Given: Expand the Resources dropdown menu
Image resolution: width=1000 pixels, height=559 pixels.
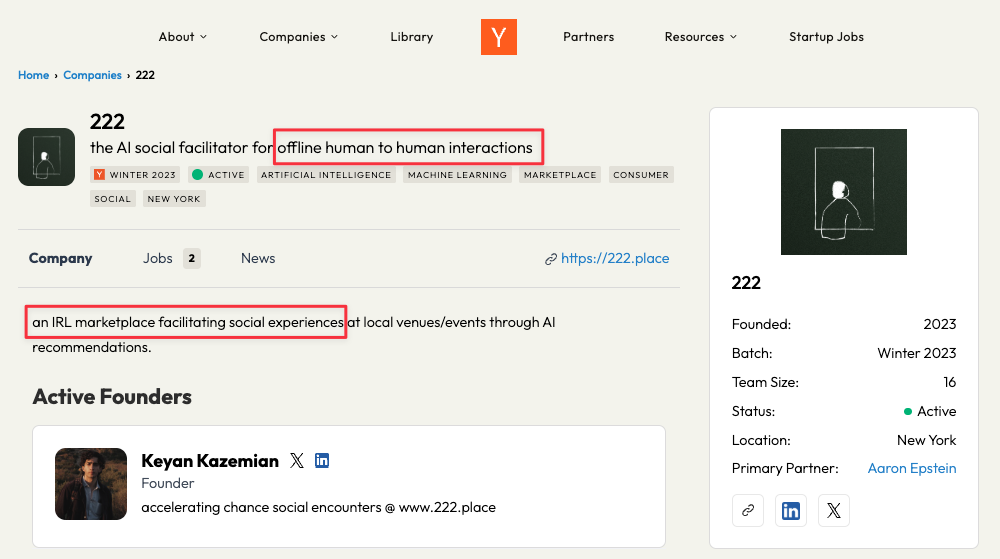Looking at the screenshot, I should tap(701, 37).
